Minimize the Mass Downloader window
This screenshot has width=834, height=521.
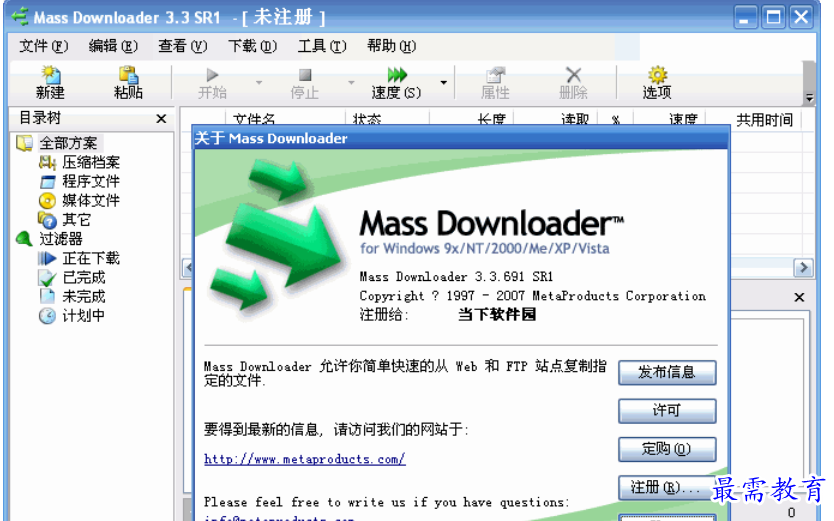point(746,18)
